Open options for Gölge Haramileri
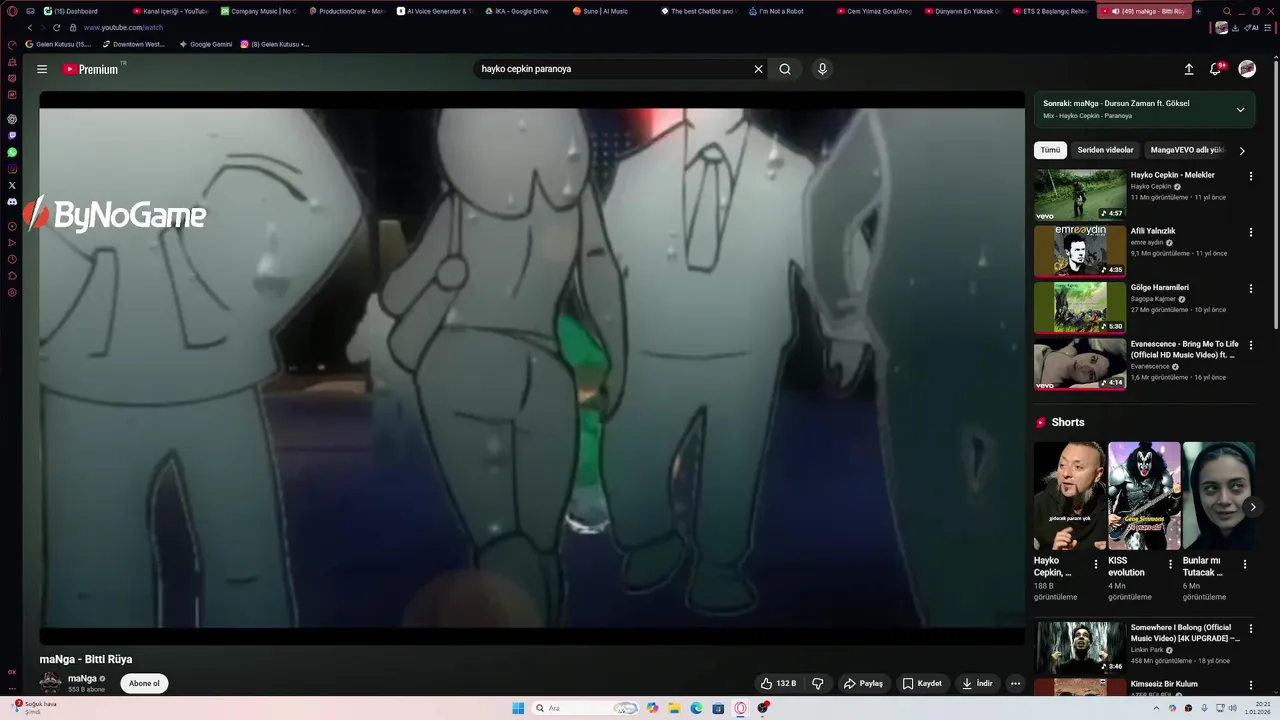This screenshot has height=720, width=1280. (x=1250, y=288)
